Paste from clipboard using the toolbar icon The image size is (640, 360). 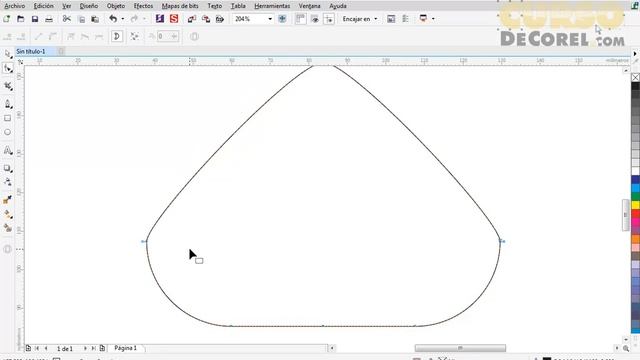95,19
